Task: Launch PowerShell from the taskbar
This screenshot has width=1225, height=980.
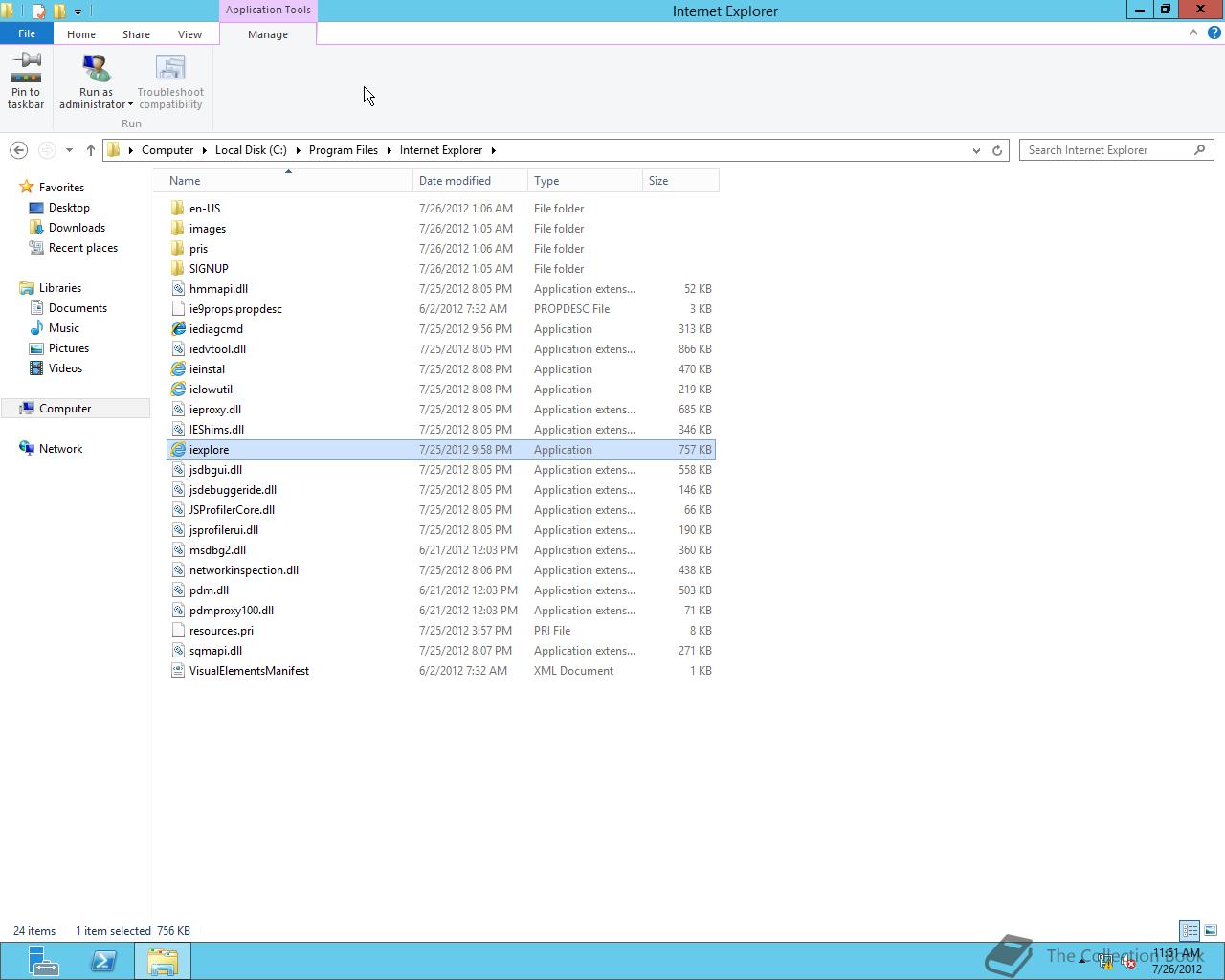Action: point(103,961)
